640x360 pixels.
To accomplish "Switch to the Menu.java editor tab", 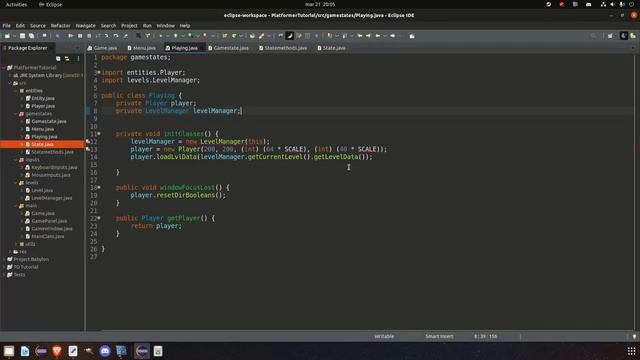I will pos(141,48).
